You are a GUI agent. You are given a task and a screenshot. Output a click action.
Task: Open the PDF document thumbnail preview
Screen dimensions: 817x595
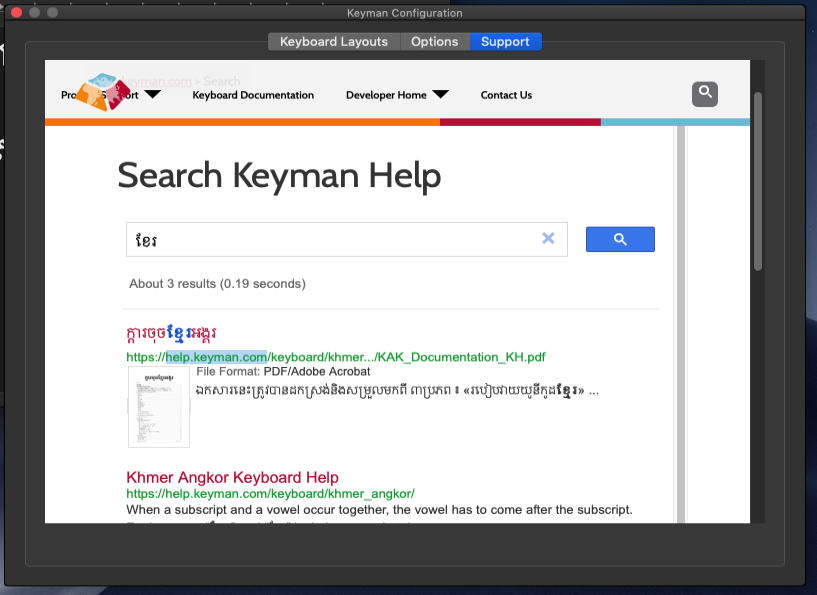coord(159,407)
